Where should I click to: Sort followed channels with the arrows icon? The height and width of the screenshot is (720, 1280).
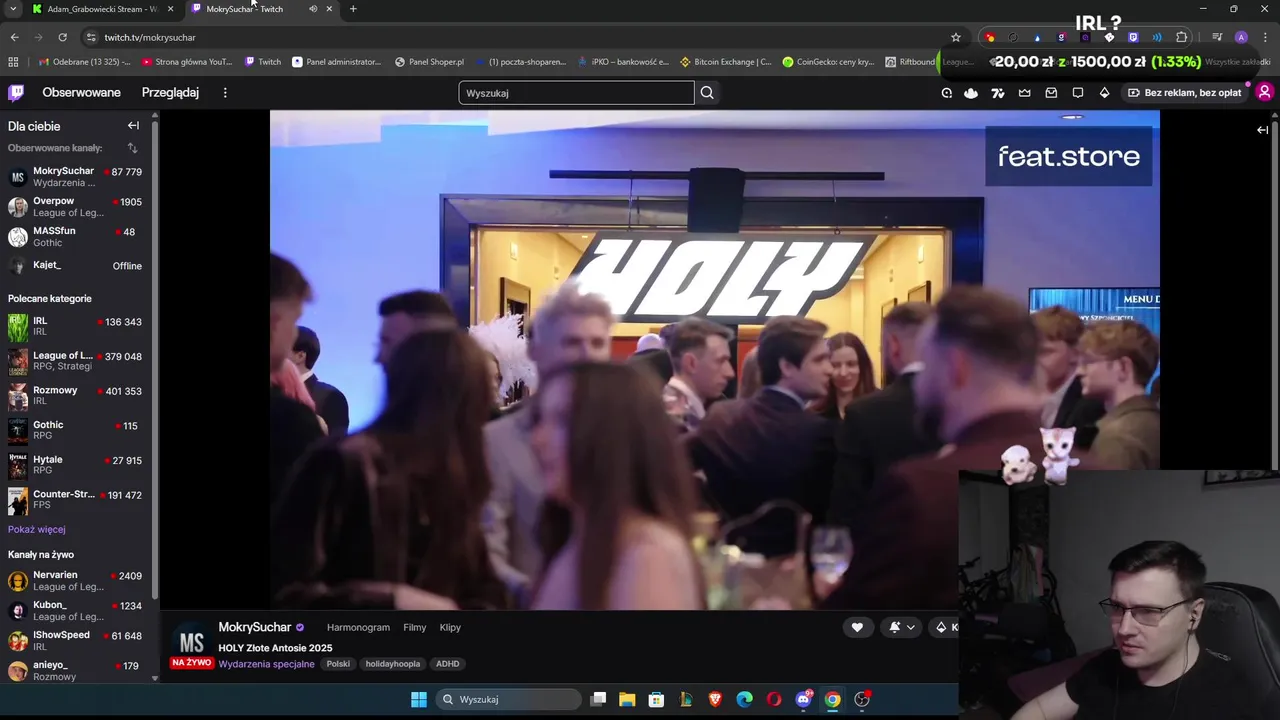tap(132, 148)
